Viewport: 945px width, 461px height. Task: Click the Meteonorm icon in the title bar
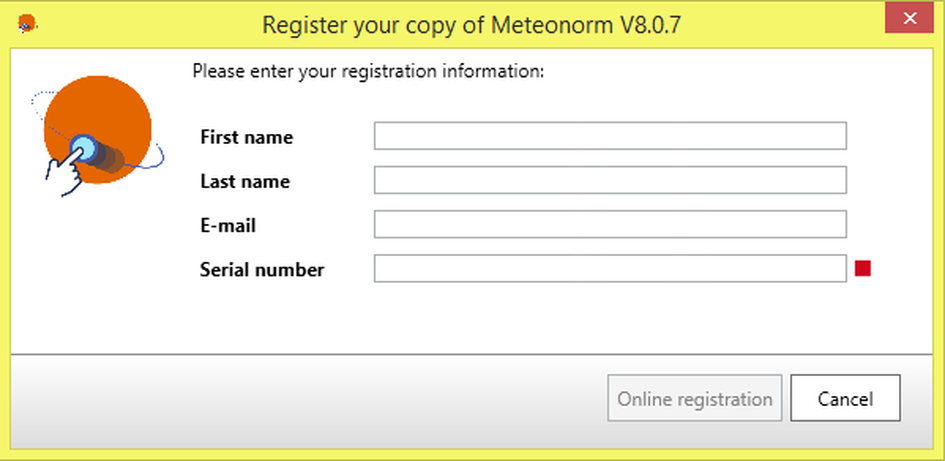(x=27, y=22)
